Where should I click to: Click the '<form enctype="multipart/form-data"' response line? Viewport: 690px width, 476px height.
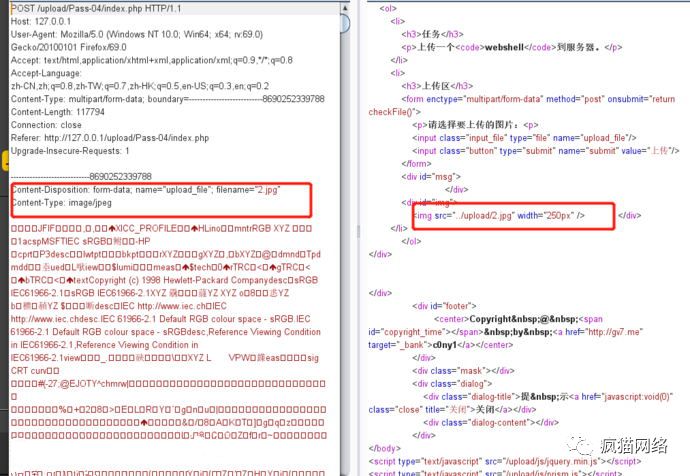tap(538, 99)
